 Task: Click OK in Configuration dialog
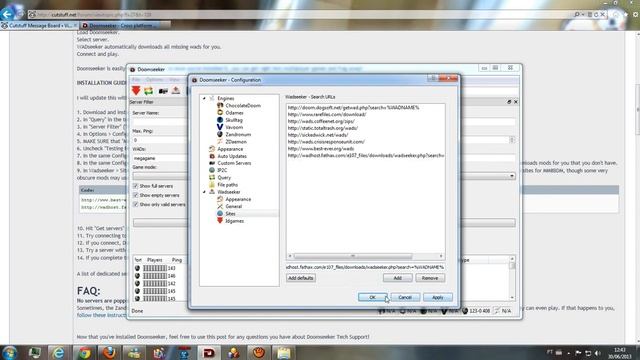(x=372, y=297)
